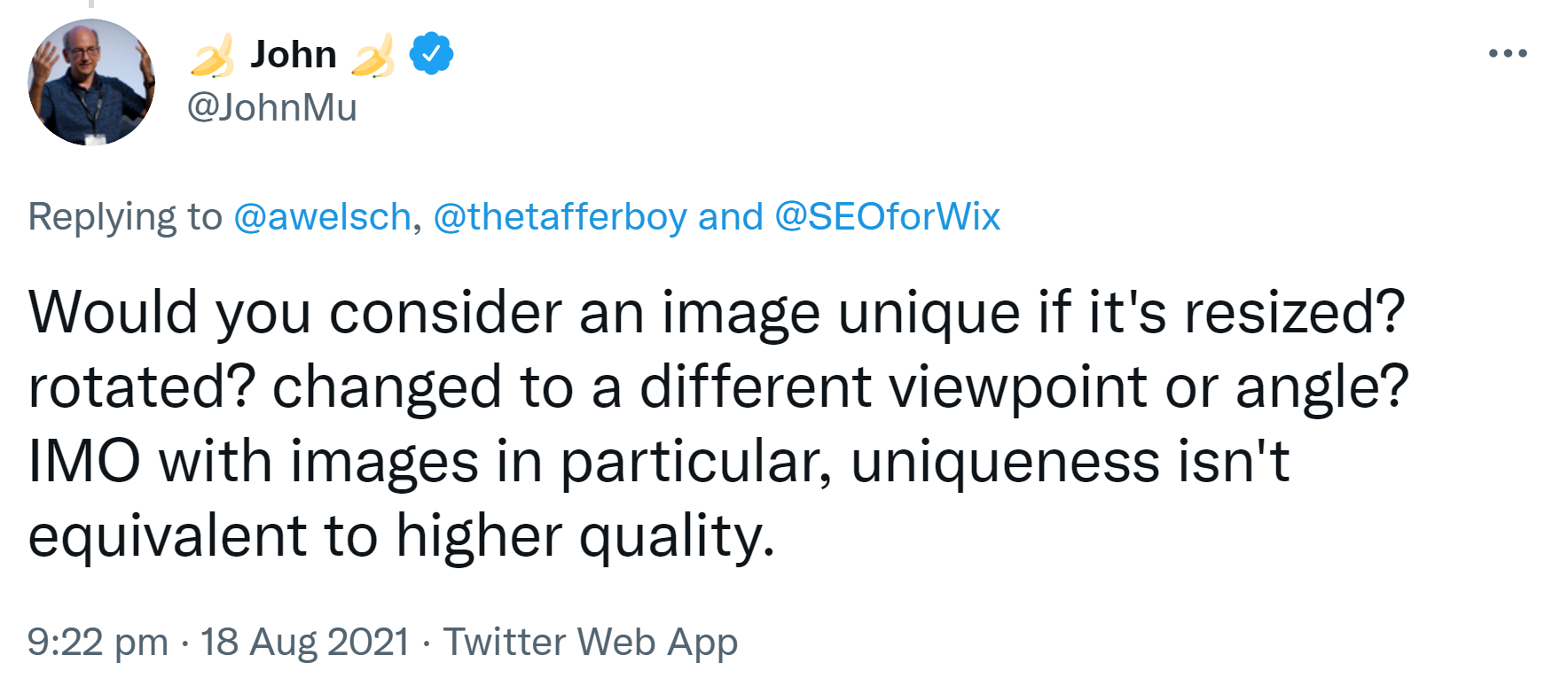Click the 18 Aug 2021 date
1568x694 pixels.
point(304,642)
